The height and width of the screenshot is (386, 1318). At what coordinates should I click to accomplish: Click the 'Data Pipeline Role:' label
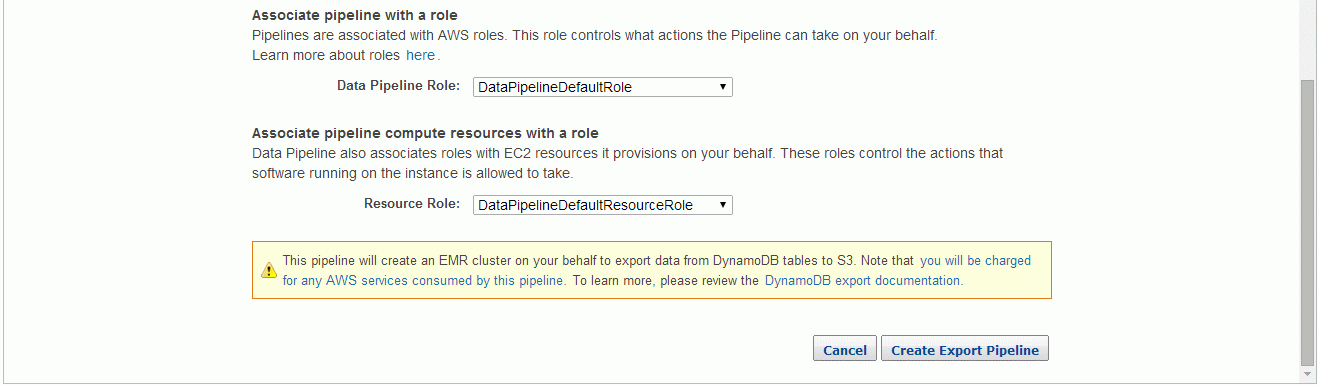point(398,87)
